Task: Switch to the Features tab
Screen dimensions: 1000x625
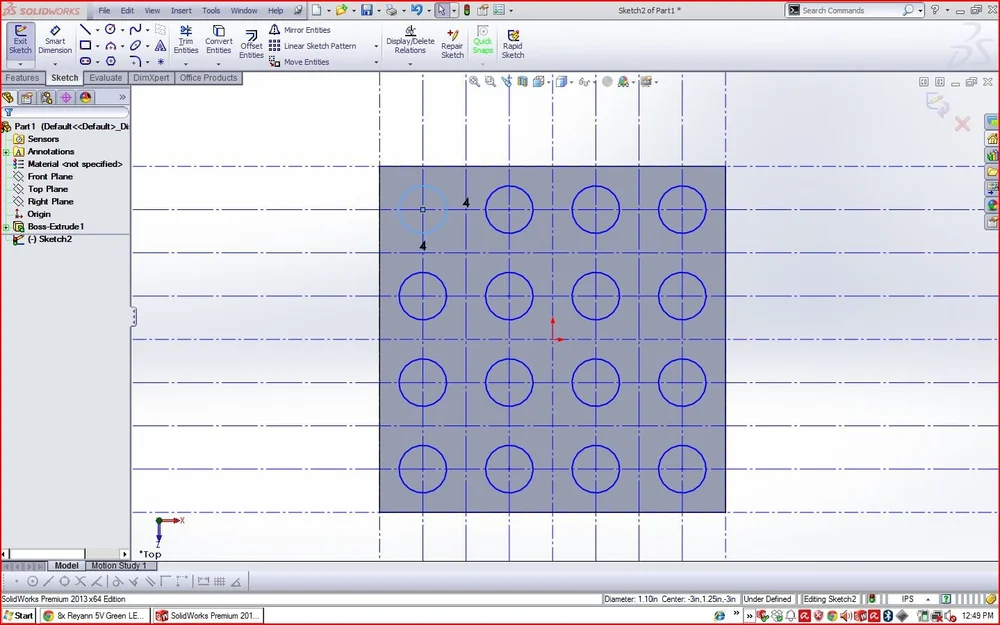Action: click(x=22, y=78)
